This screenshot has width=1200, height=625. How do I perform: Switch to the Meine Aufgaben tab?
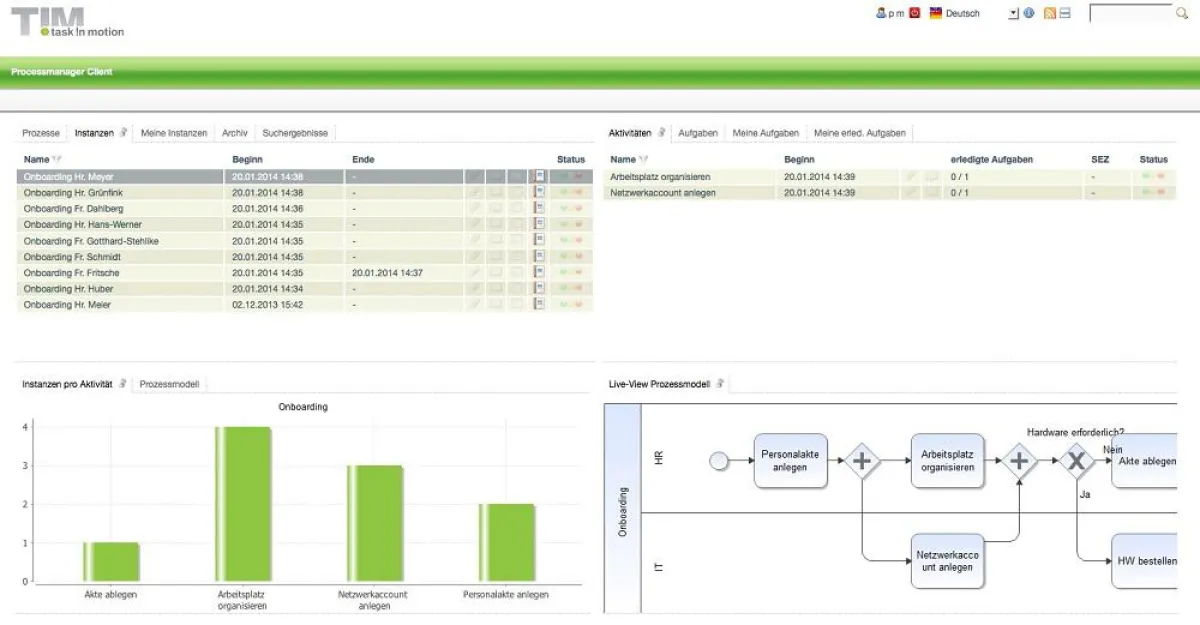pyautogui.click(x=765, y=132)
